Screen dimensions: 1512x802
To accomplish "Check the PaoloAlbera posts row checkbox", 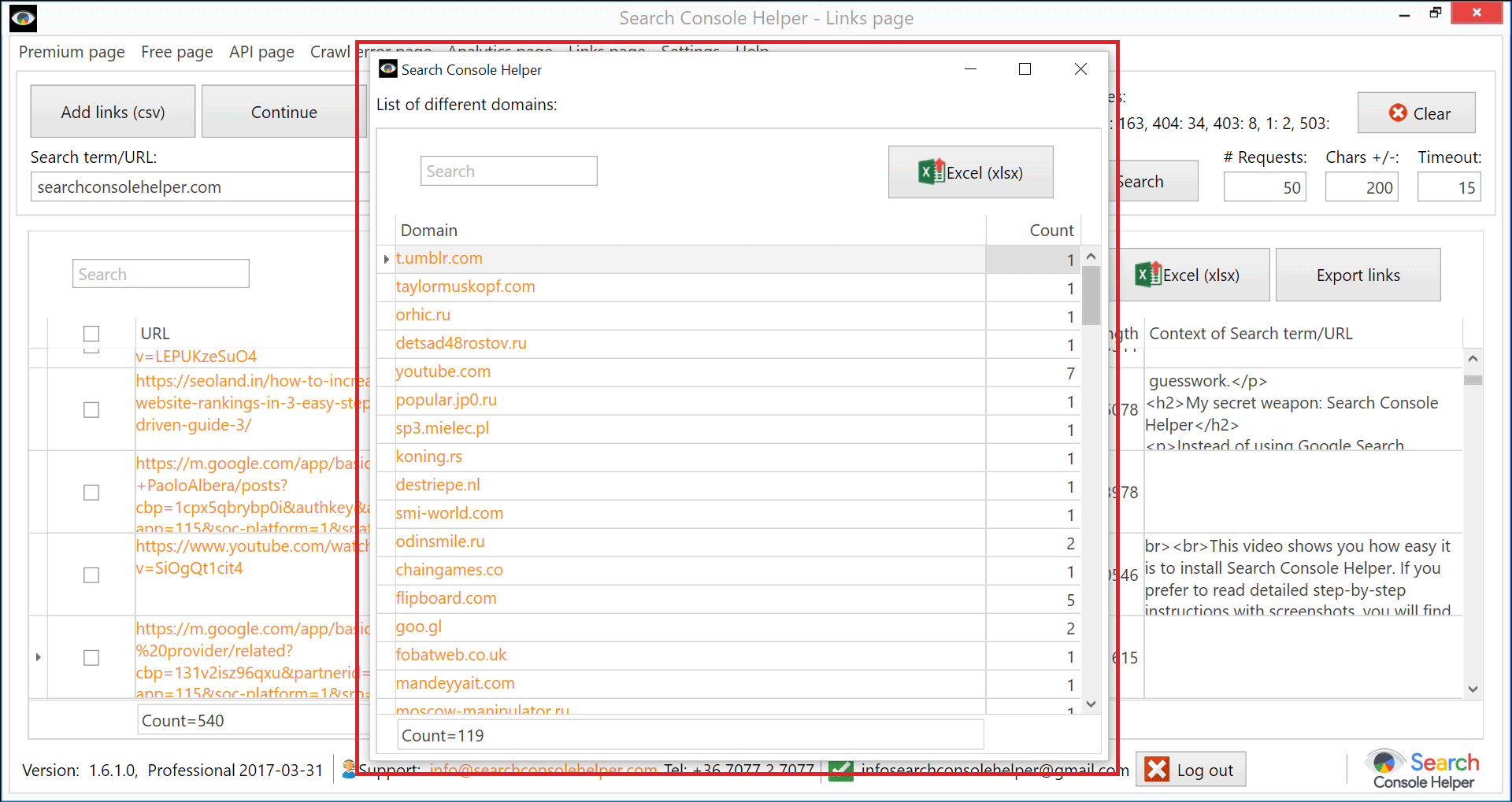I will [91, 493].
